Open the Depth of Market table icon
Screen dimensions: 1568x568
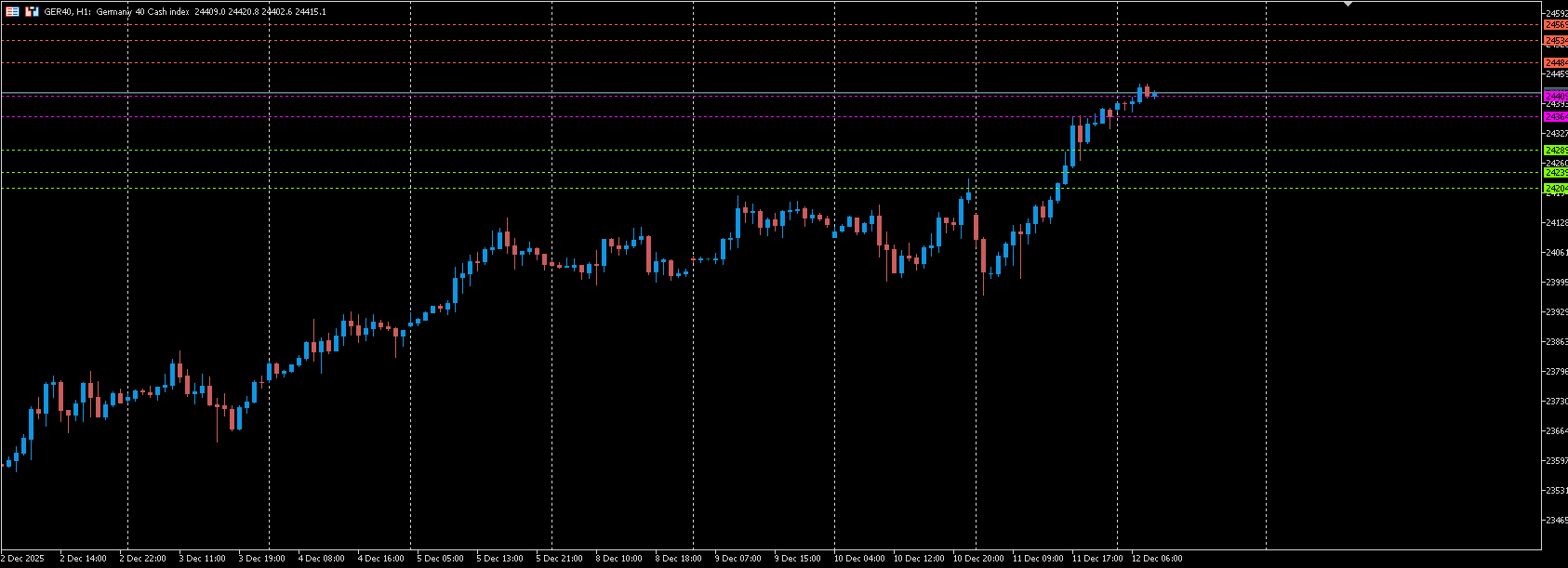[13, 12]
